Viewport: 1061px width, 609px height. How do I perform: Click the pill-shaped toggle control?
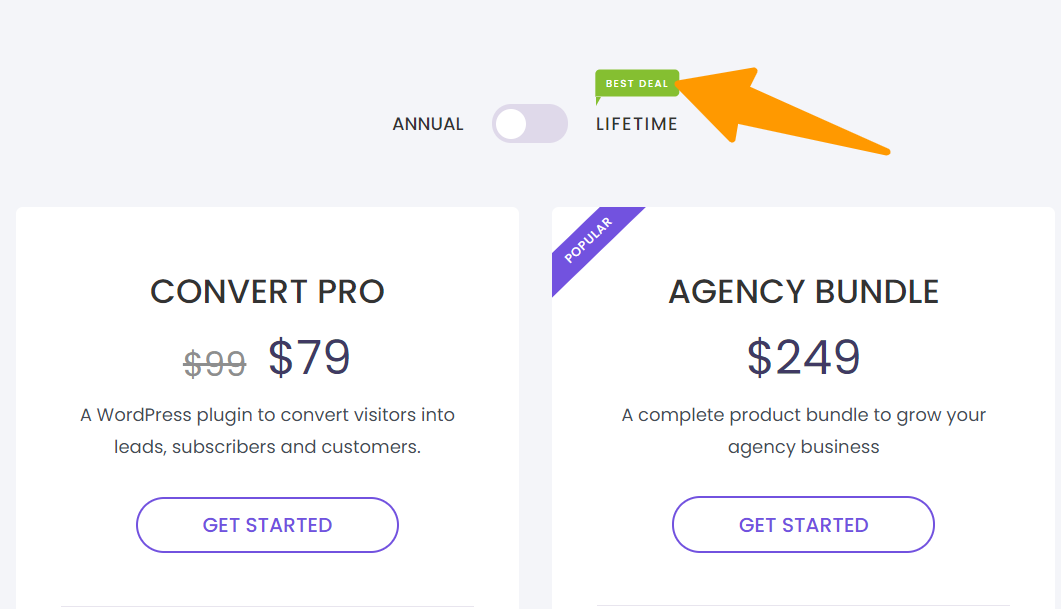click(x=529, y=123)
